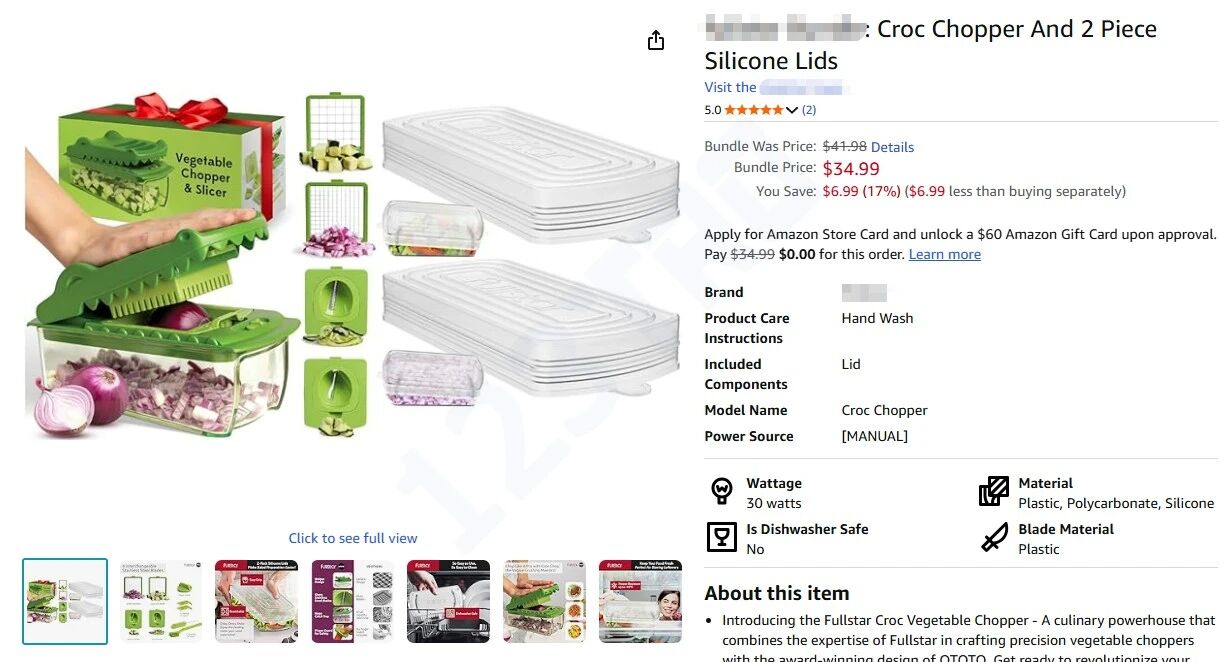The image size is (1228, 662).
Task: Open the Visit the store link
Action: coord(777,88)
